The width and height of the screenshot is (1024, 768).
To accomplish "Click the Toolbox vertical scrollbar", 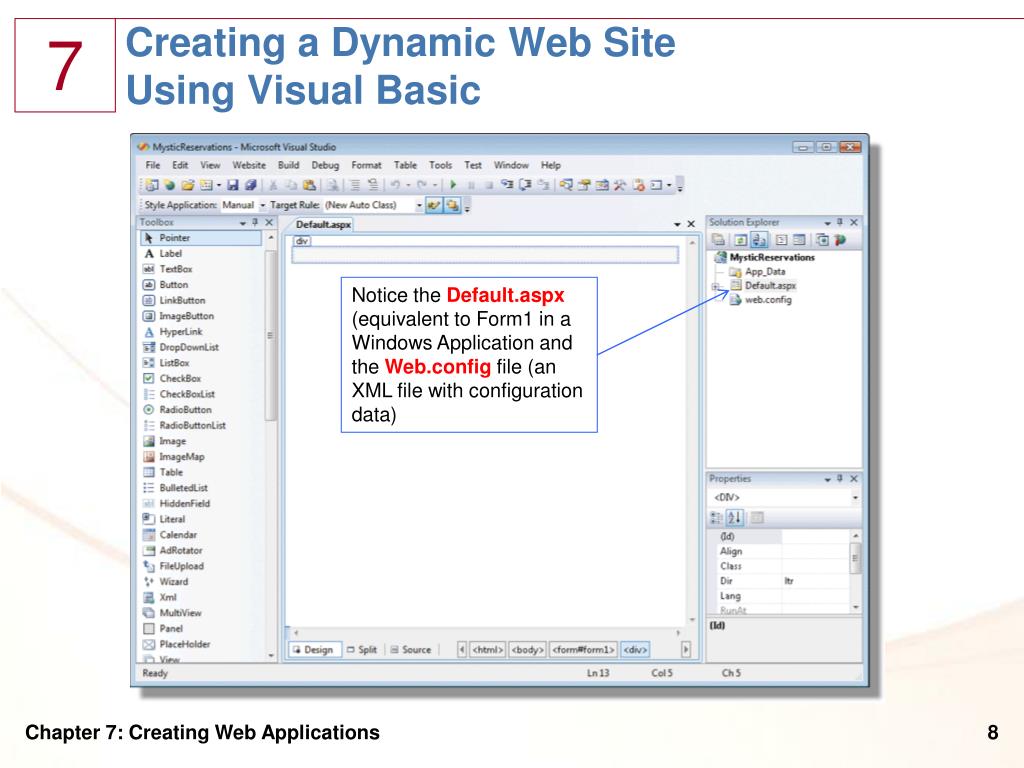I will pyautogui.click(x=271, y=446).
